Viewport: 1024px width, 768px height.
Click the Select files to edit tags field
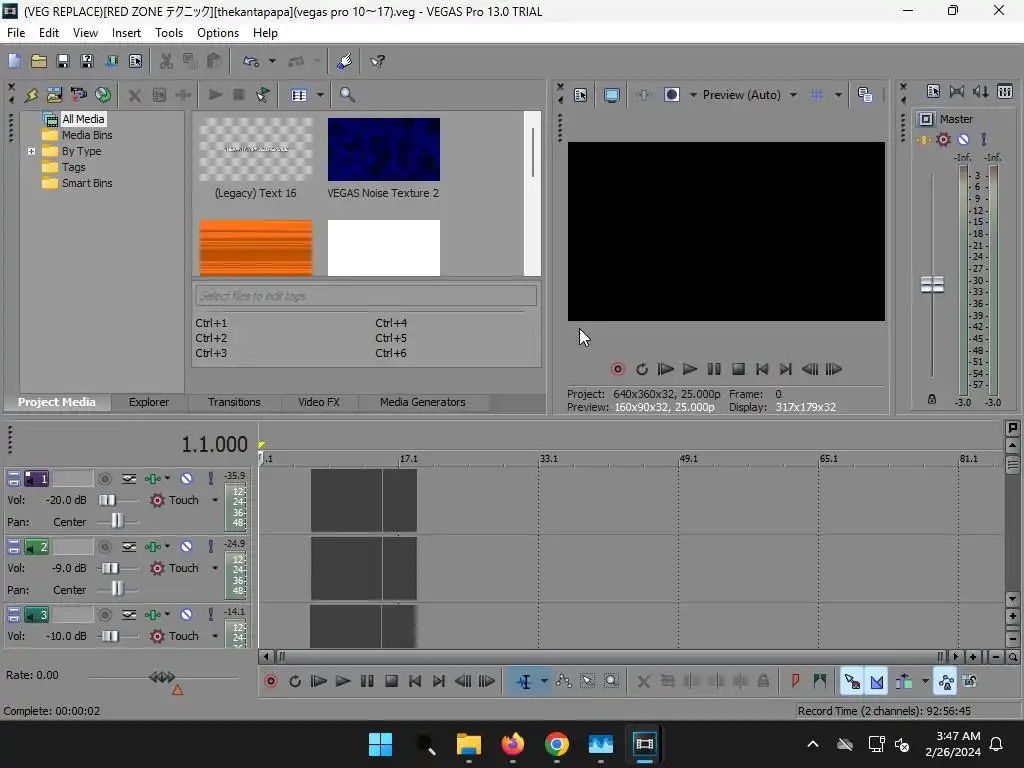coord(366,296)
